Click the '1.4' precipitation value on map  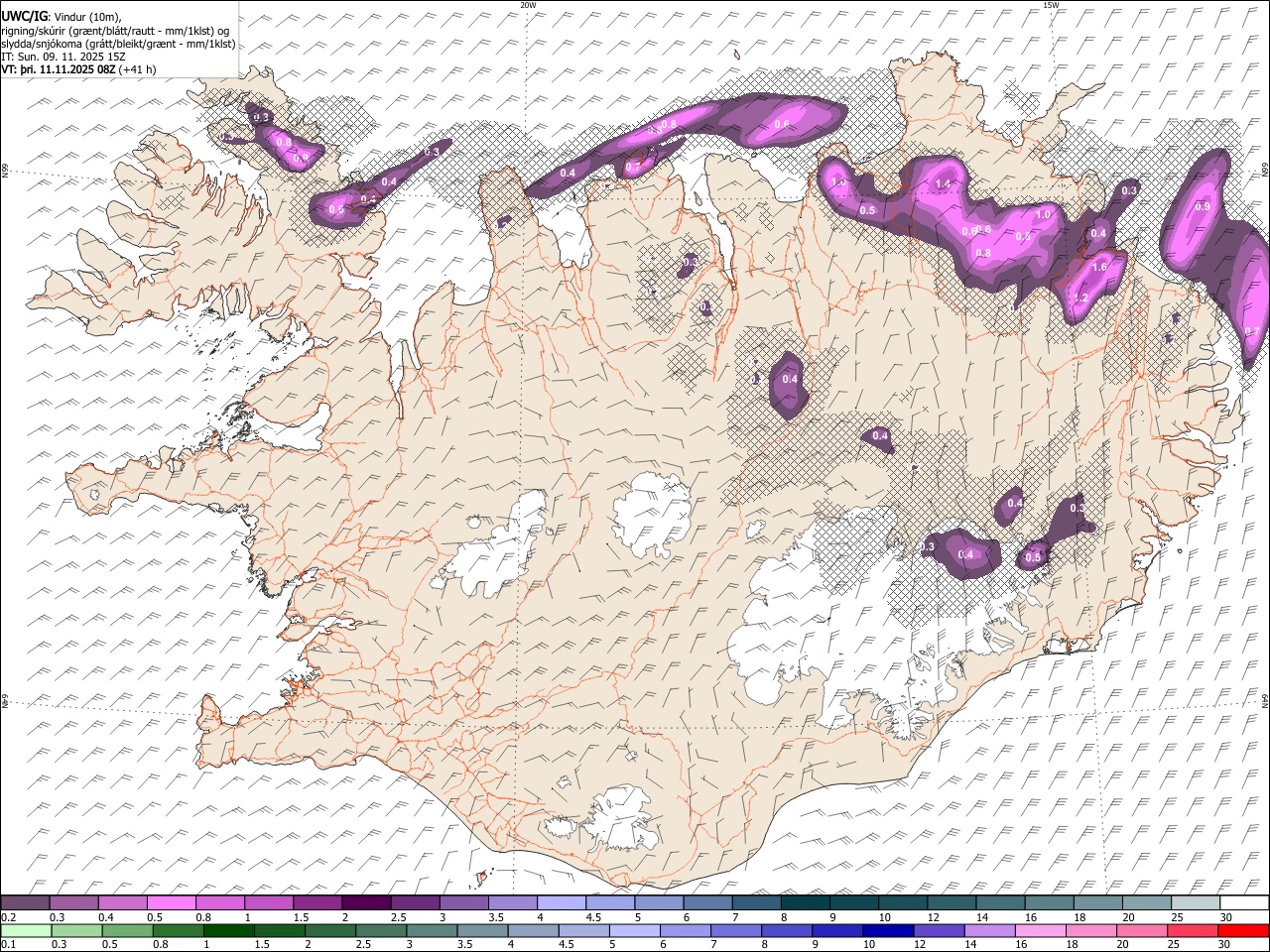943,184
